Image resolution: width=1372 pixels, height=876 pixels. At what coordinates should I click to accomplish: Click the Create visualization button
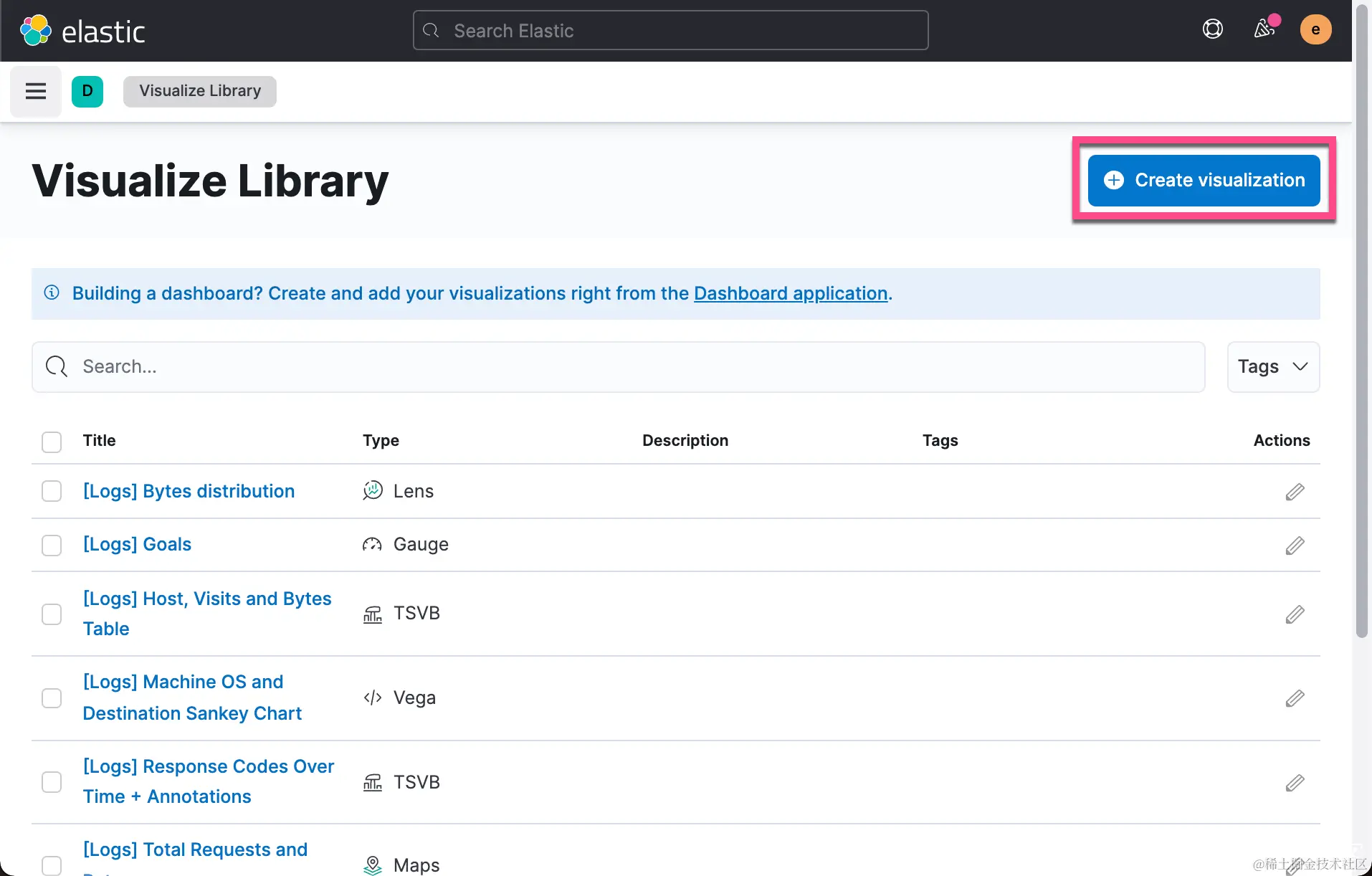(1204, 180)
